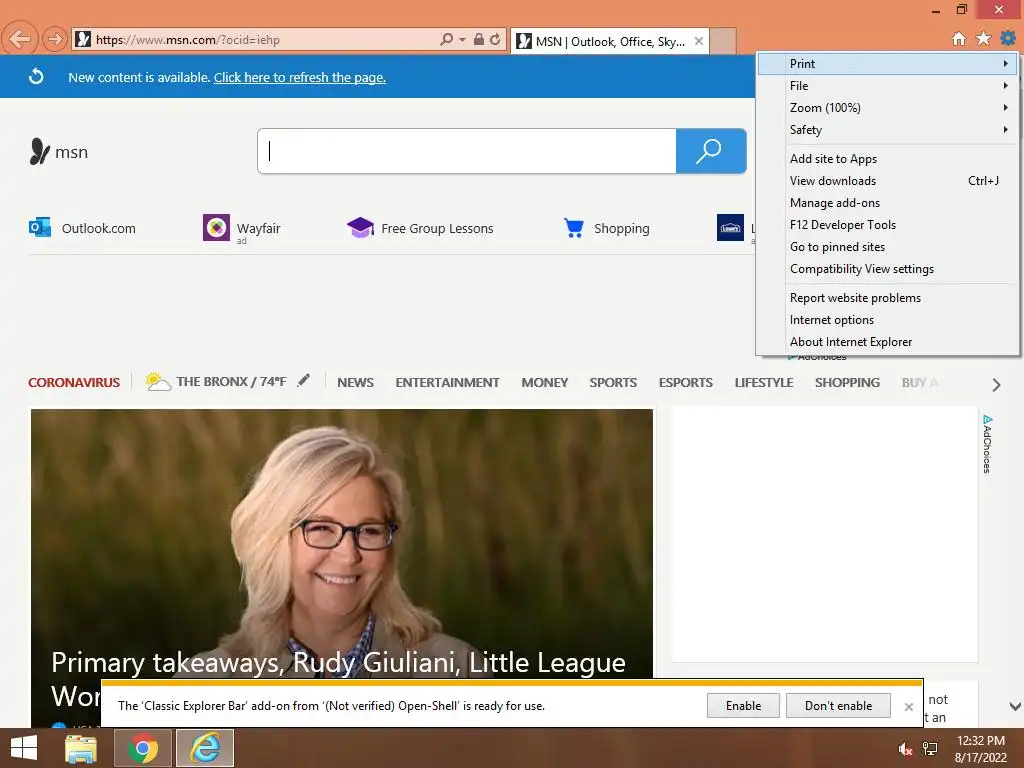Go to the ENTERTAINMENT category
Viewport: 1024px width, 768px height.
click(447, 382)
